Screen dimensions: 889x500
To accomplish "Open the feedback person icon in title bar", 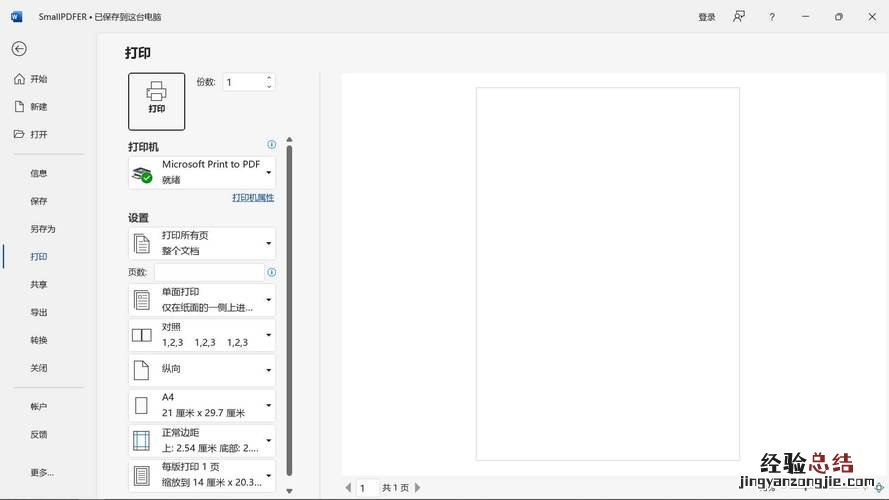I will coord(739,16).
